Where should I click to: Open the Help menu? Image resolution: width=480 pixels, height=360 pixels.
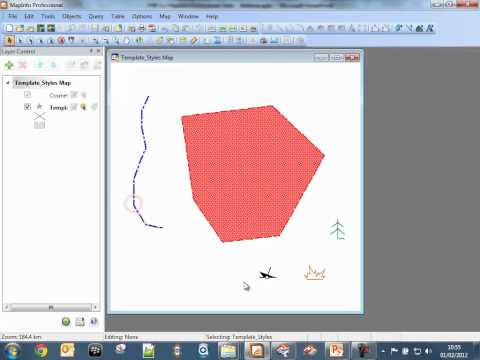[212, 16]
